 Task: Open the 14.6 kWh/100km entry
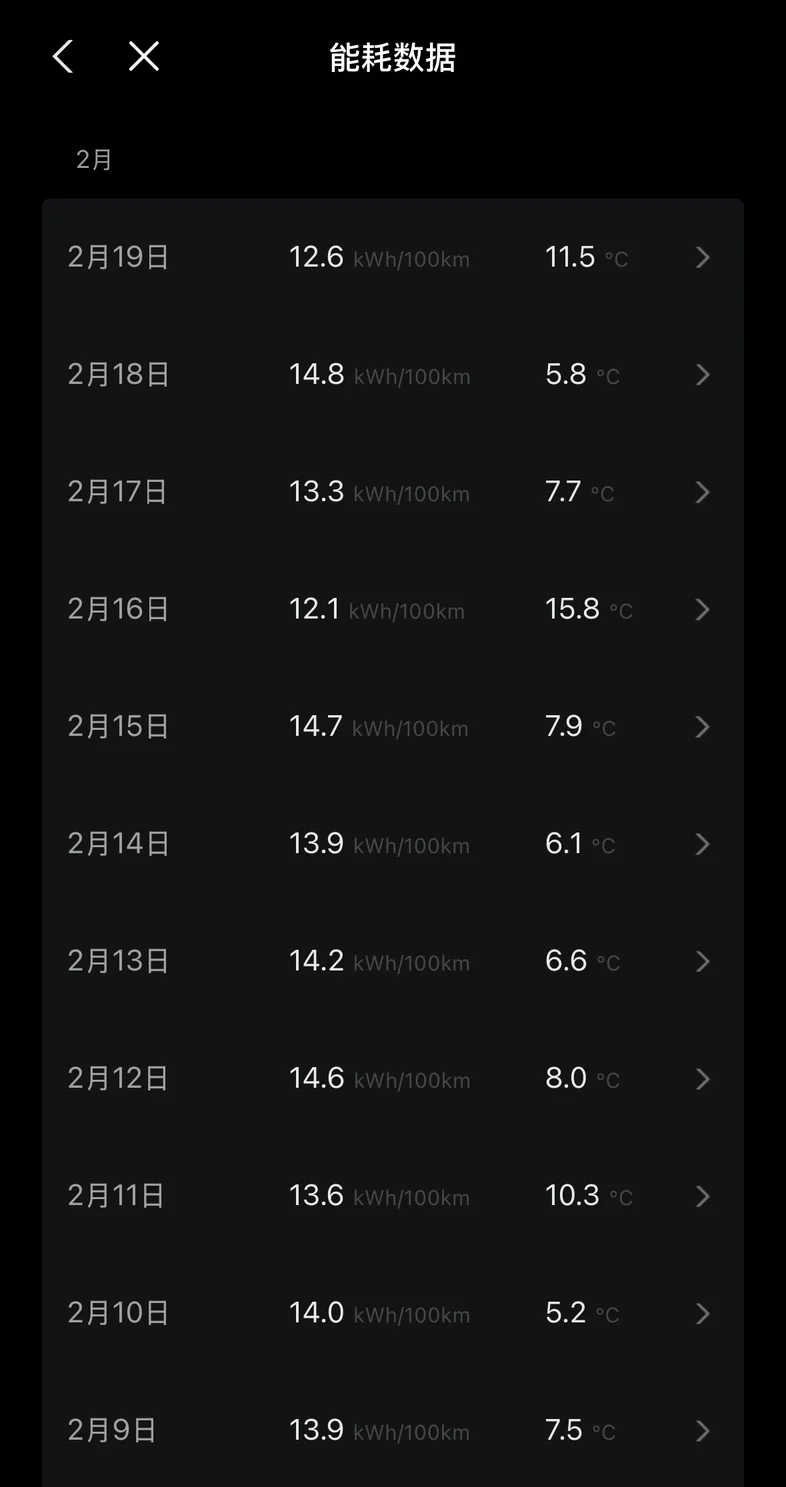tap(379, 1079)
